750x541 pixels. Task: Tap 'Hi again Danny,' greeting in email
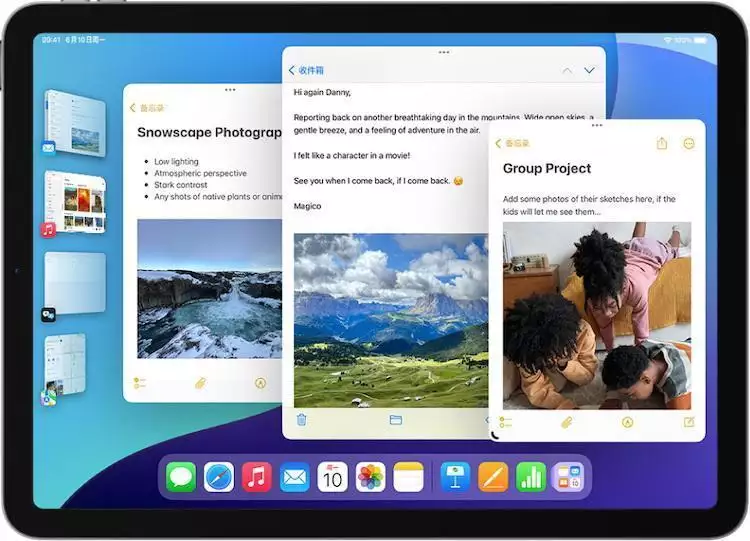tap(322, 92)
